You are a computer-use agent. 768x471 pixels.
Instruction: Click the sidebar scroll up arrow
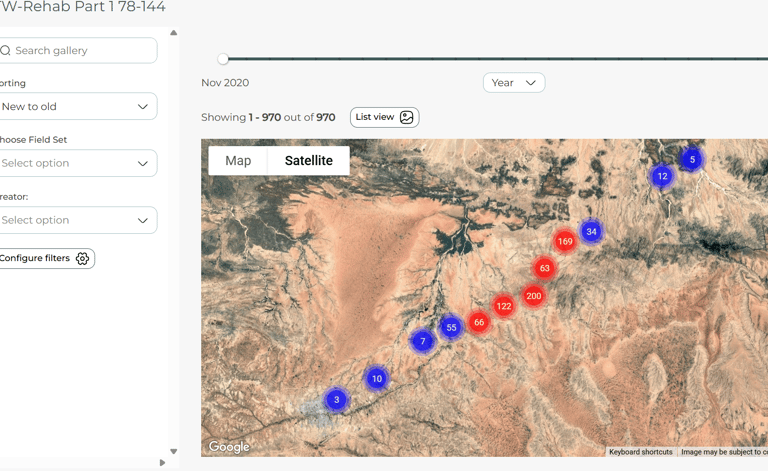(173, 33)
